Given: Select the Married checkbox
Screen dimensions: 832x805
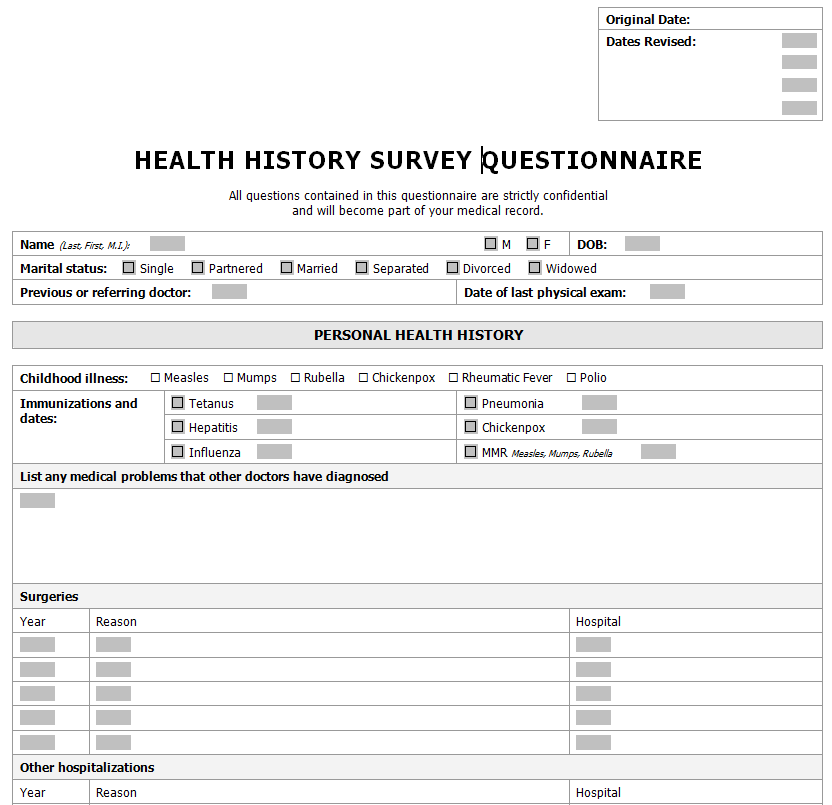Looking at the screenshot, I should click(287, 267).
